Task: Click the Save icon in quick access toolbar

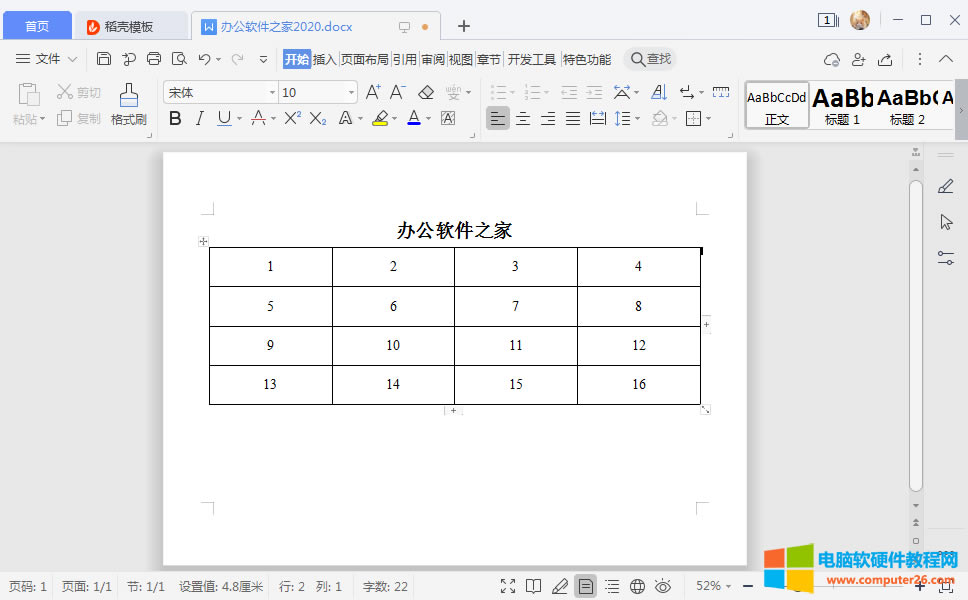Action: (x=104, y=59)
